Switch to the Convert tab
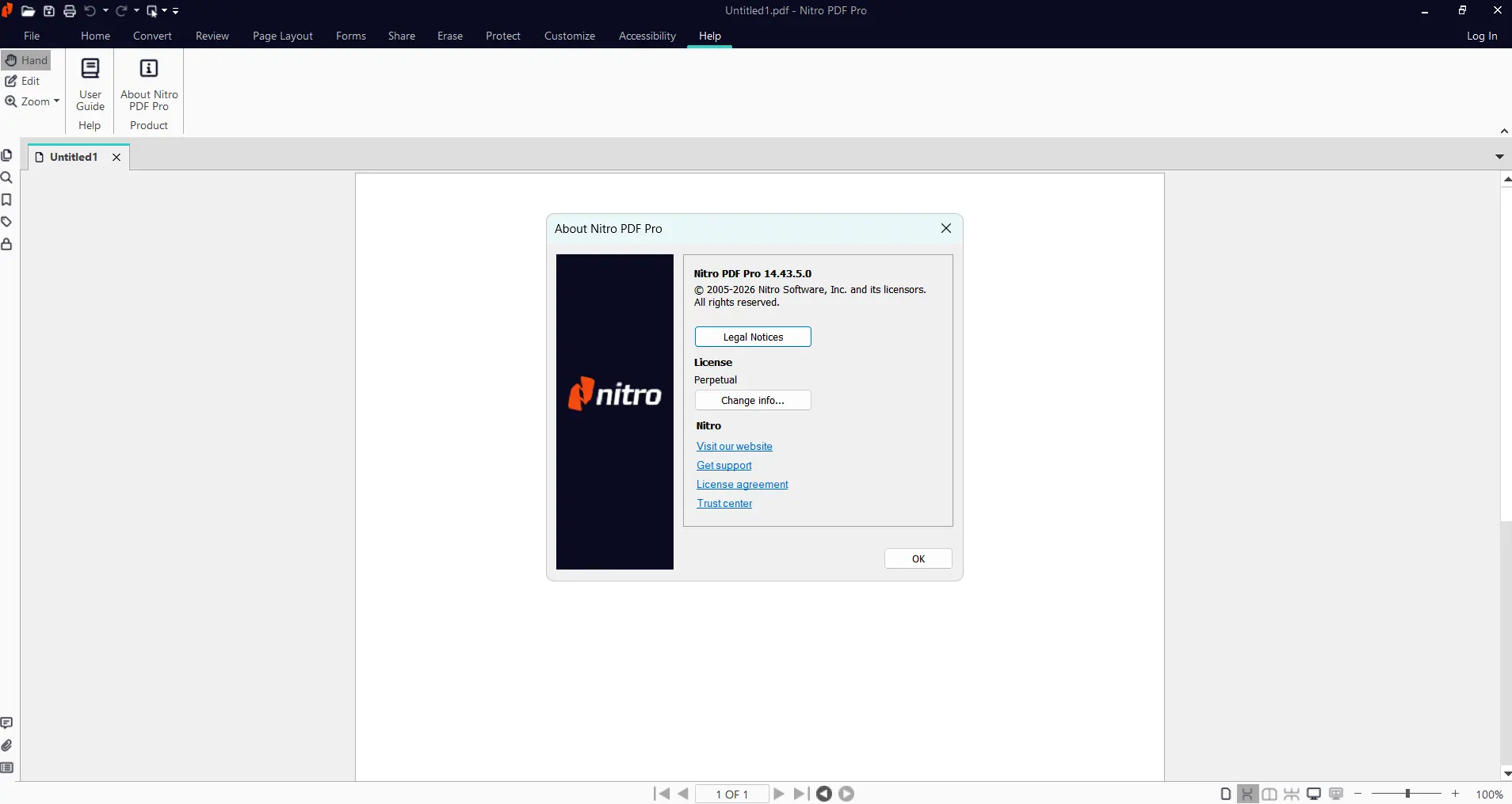This screenshot has width=1512, height=804. [x=152, y=36]
